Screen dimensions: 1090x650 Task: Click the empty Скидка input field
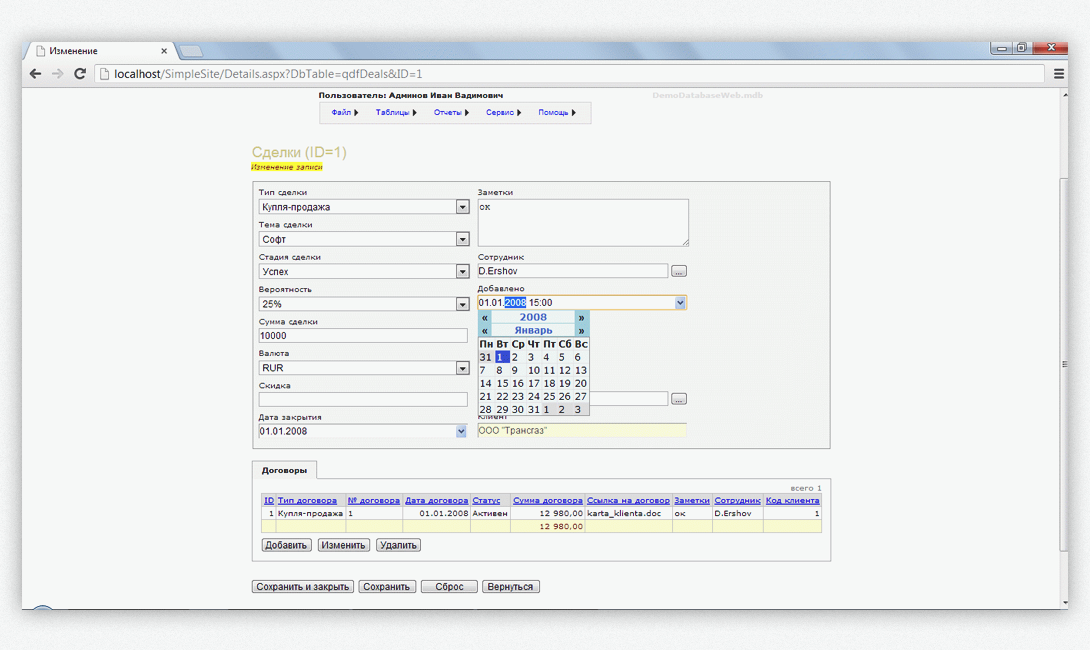pyautogui.click(x=363, y=400)
